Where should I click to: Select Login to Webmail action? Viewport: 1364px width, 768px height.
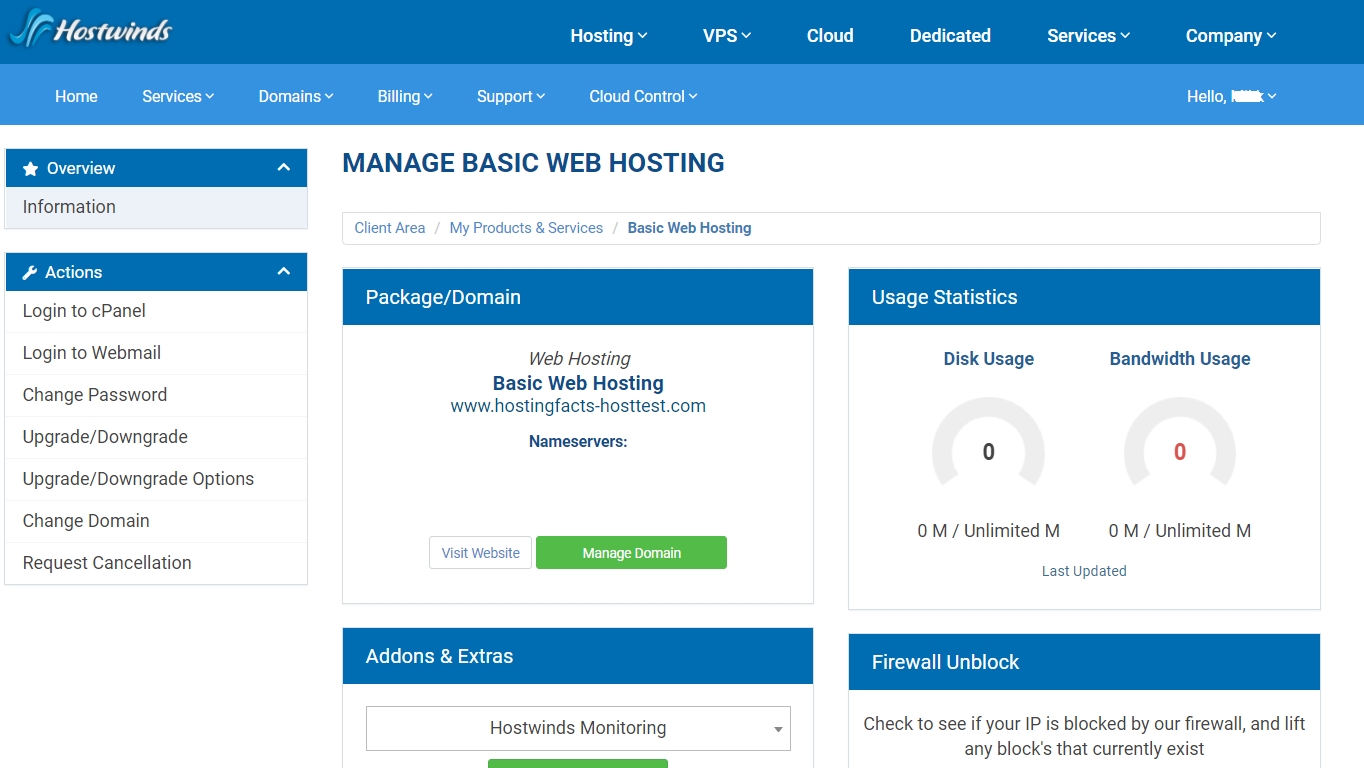pyautogui.click(x=156, y=353)
